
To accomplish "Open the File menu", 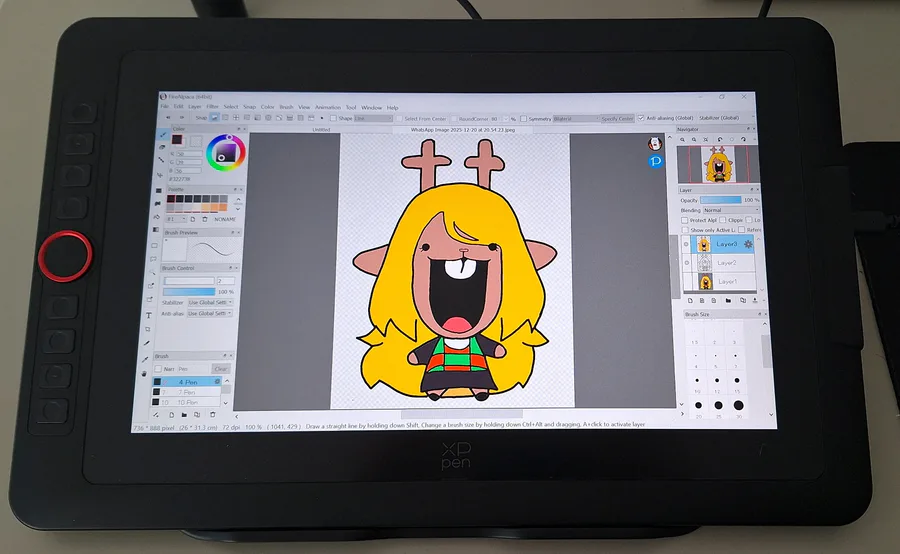I will click(x=164, y=107).
